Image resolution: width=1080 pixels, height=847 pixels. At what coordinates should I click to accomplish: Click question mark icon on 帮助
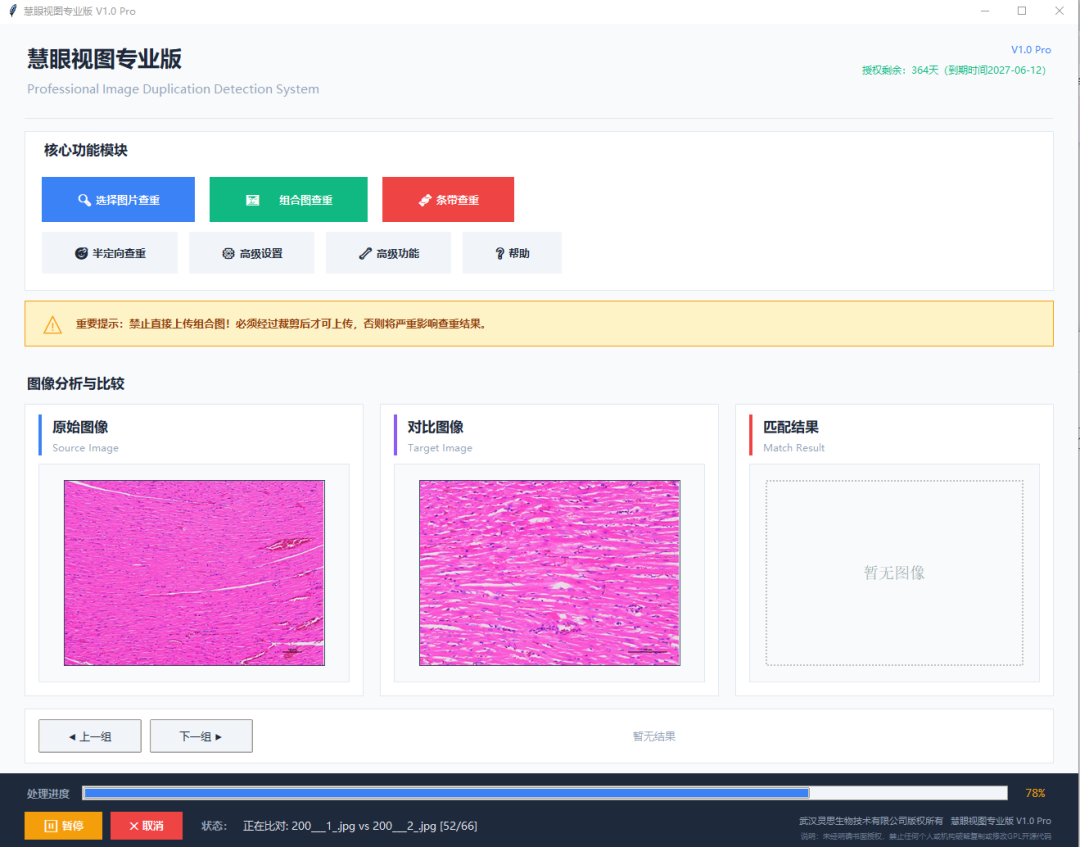(500, 253)
